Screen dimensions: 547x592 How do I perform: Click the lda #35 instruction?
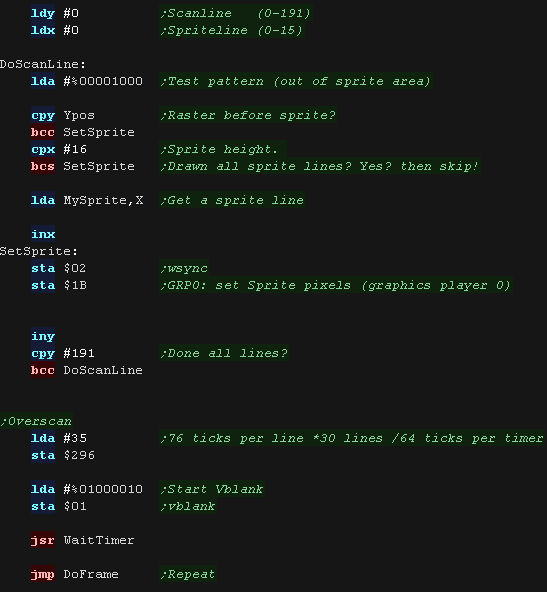tap(59, 438)
